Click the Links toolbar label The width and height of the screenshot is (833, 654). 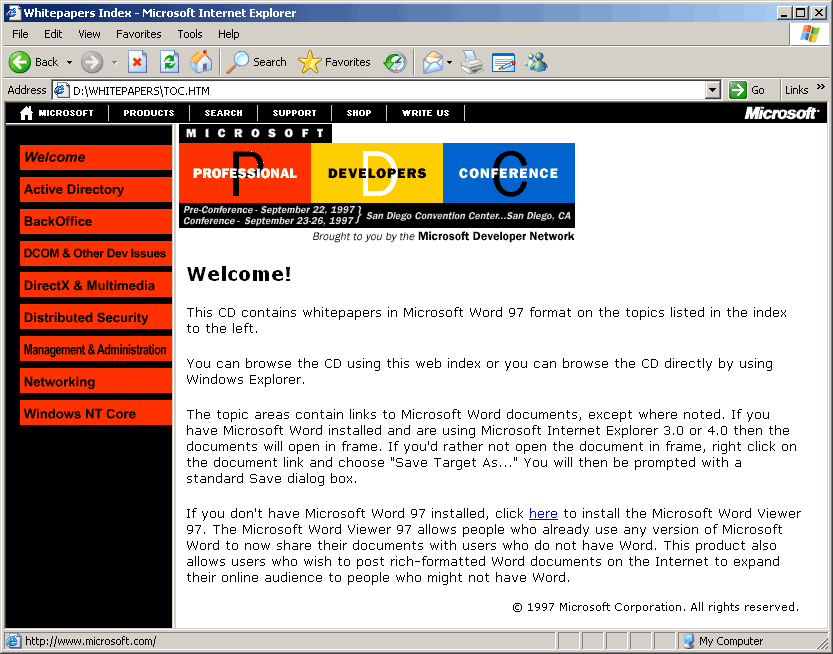pos(796,90)
